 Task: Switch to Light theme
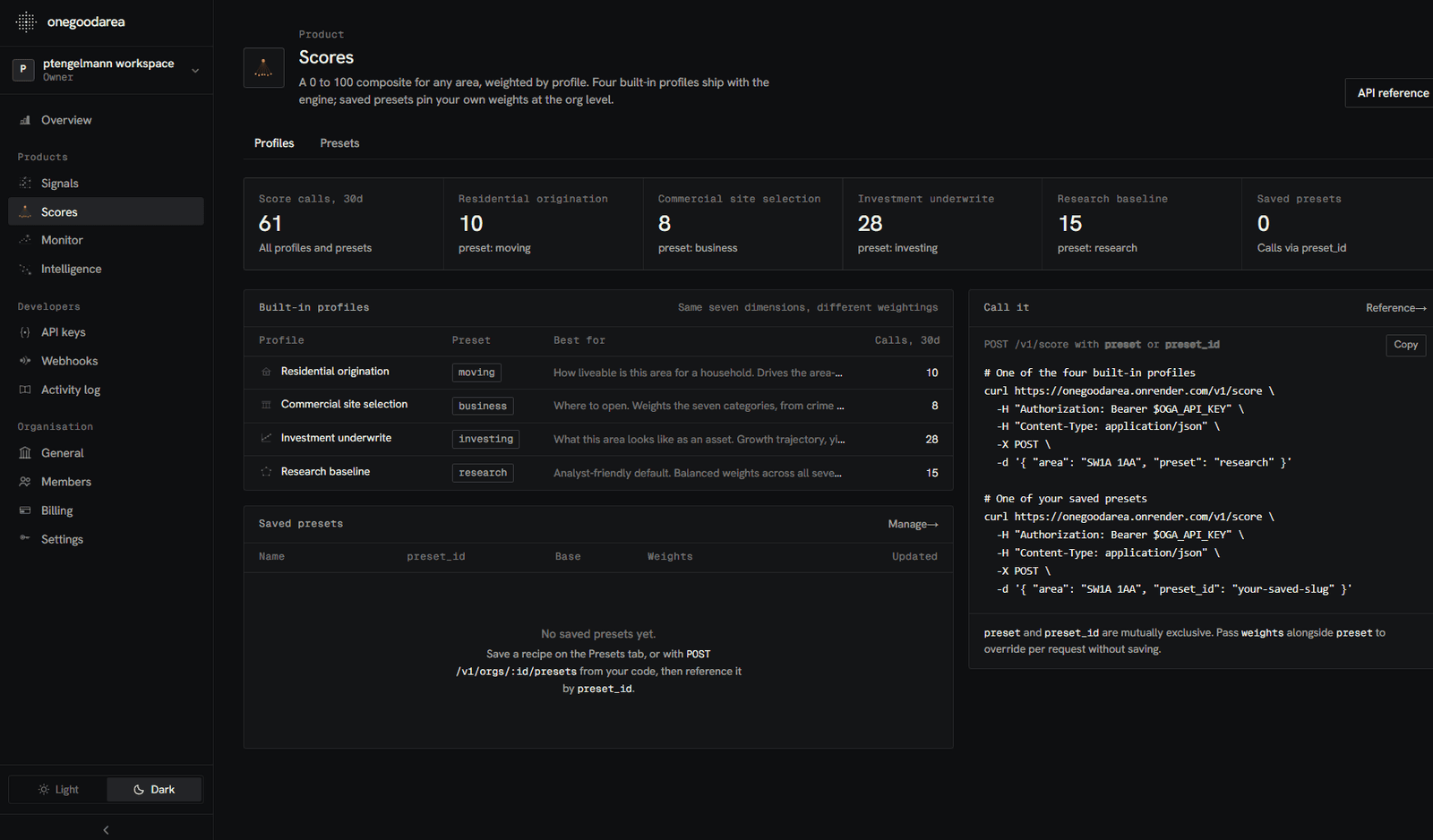click(x=58, y=789)
